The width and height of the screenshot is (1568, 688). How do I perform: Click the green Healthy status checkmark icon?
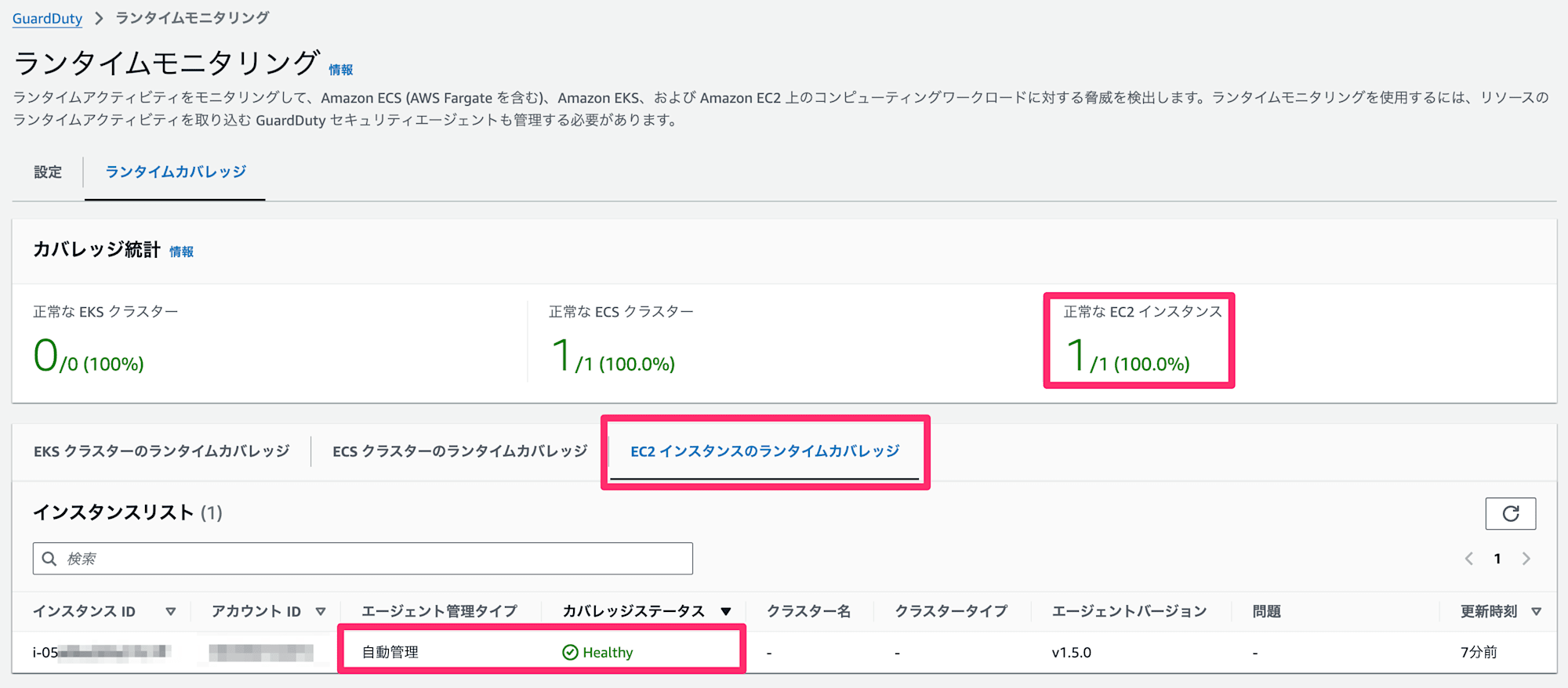[570, 652]
